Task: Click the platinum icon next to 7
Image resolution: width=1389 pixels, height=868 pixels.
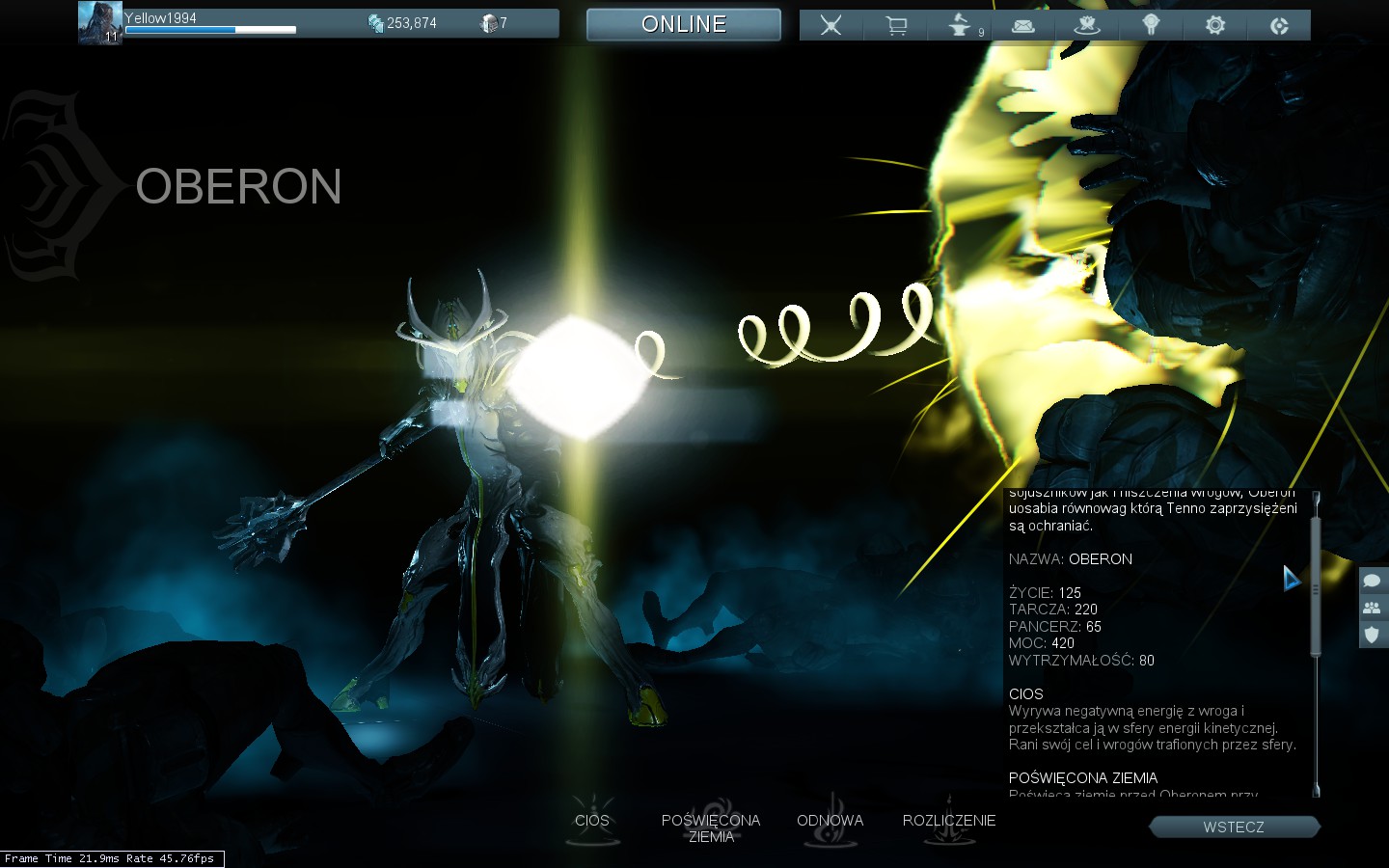Action: click(x=488, y=23)
